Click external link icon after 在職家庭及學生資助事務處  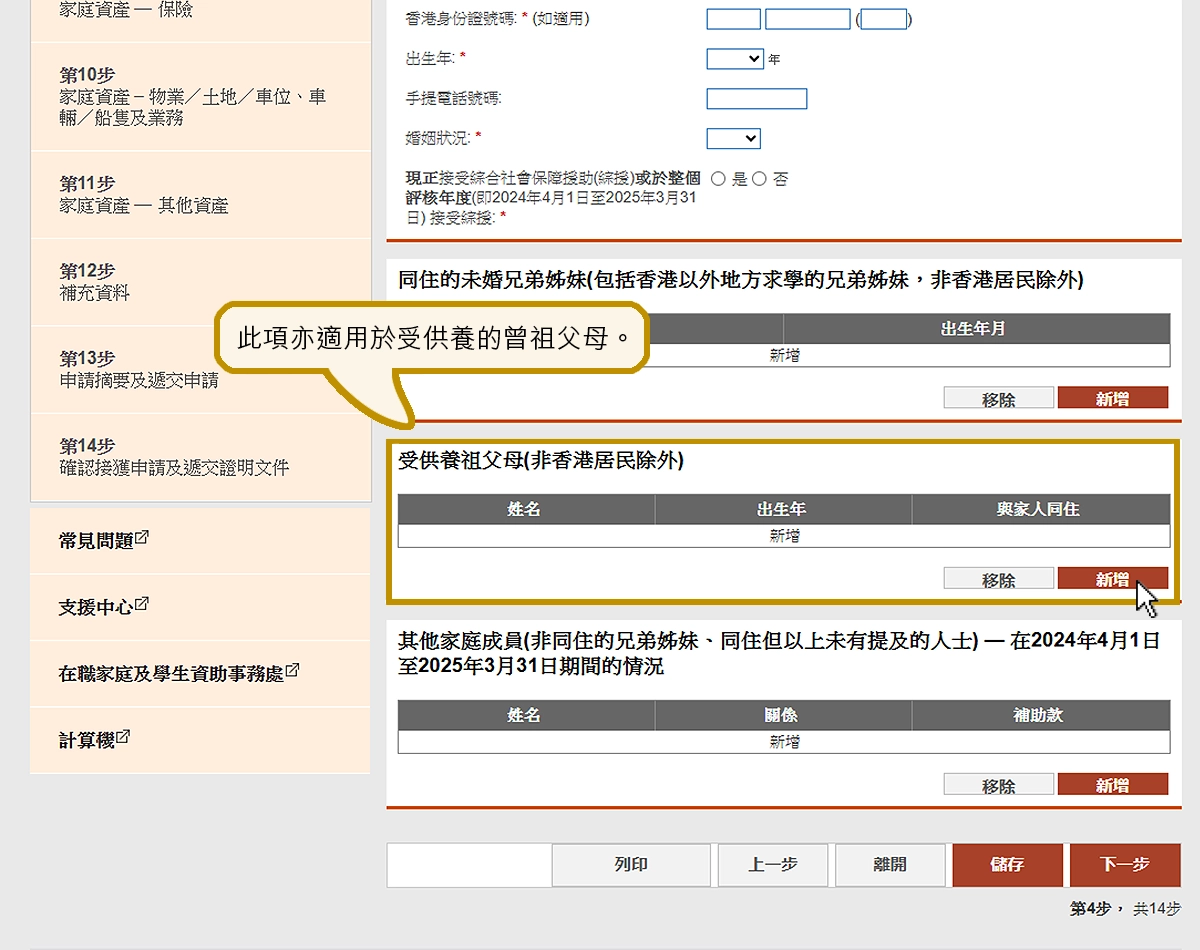[x=292, y=671]
